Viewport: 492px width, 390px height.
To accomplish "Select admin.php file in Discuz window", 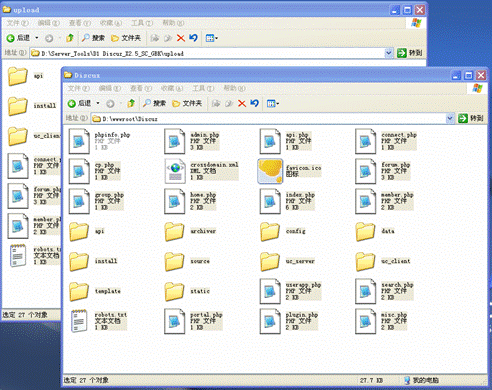I will 175,141.
